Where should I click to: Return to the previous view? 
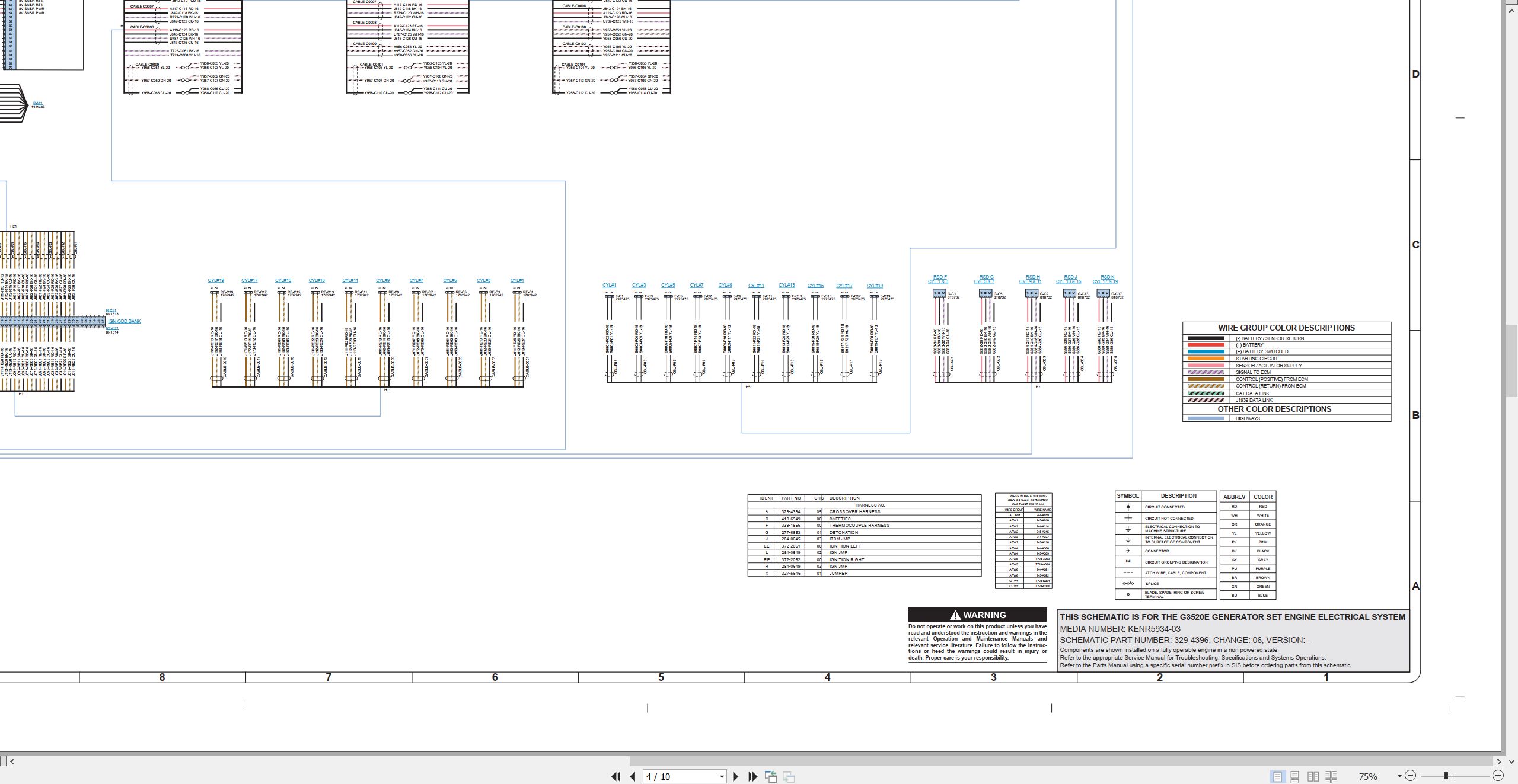pyautogui.click(x=771, y=776)
